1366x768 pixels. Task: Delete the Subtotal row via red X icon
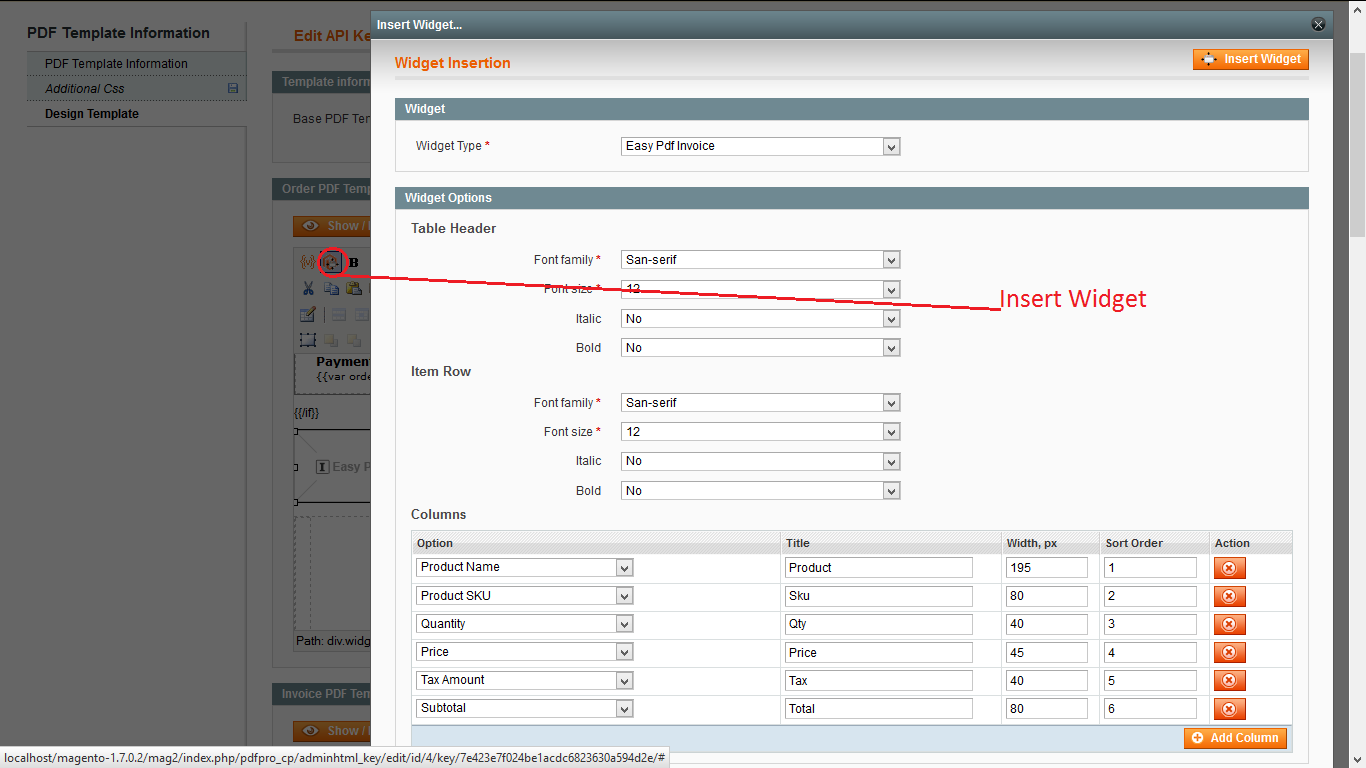pyautogui.click(x=1229, y=708)
